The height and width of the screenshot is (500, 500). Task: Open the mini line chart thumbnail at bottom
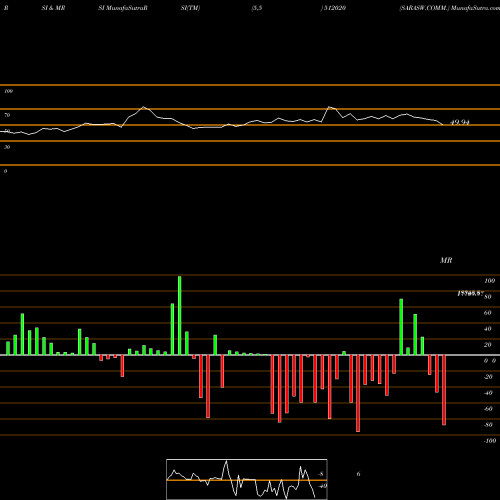247,479
